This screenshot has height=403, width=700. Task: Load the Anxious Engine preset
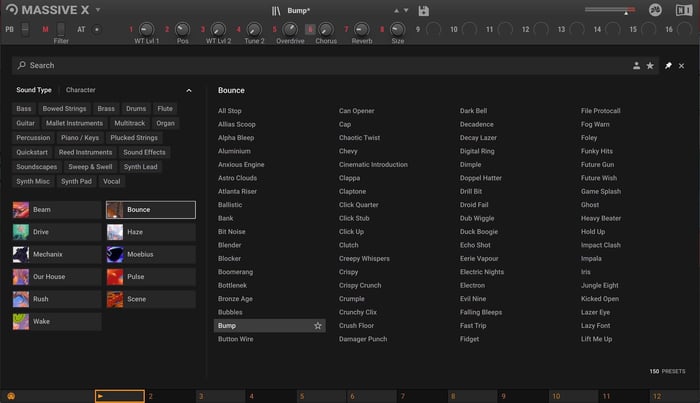(x=241, y=165)
